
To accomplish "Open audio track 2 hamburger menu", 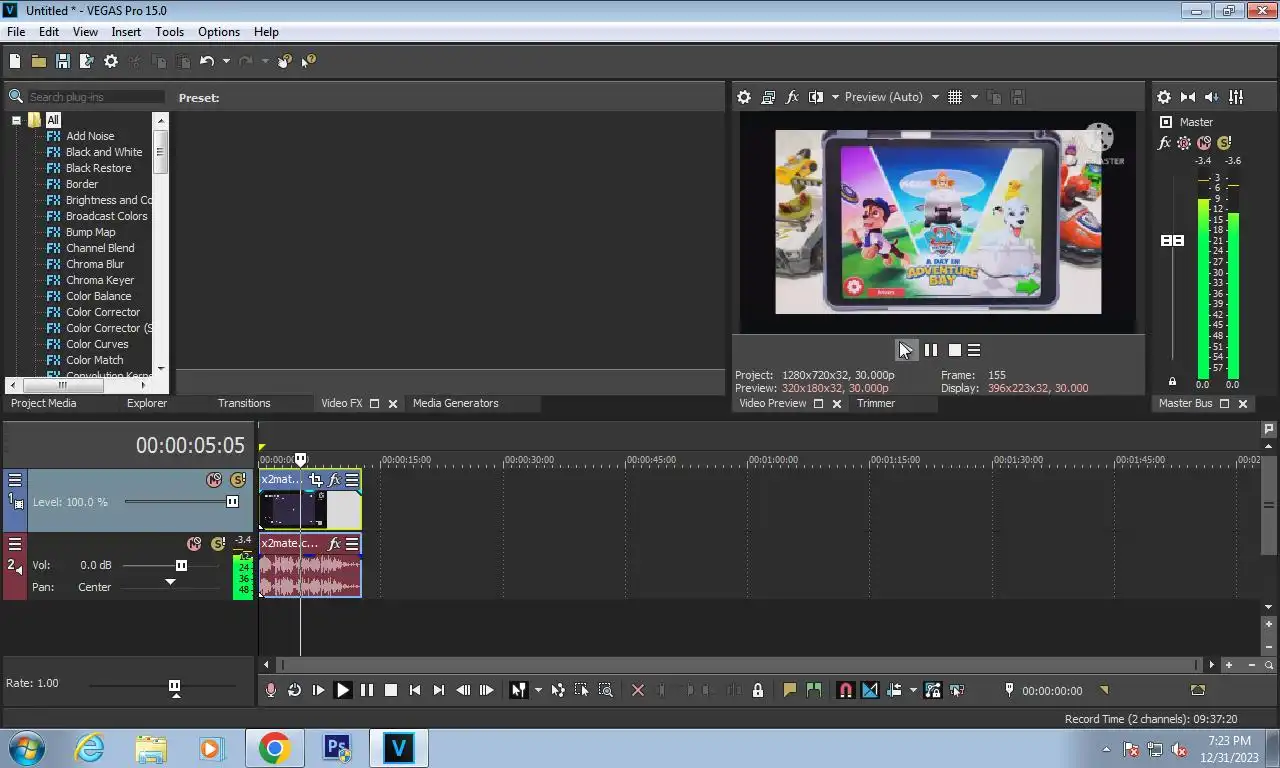I will [15, 544].
